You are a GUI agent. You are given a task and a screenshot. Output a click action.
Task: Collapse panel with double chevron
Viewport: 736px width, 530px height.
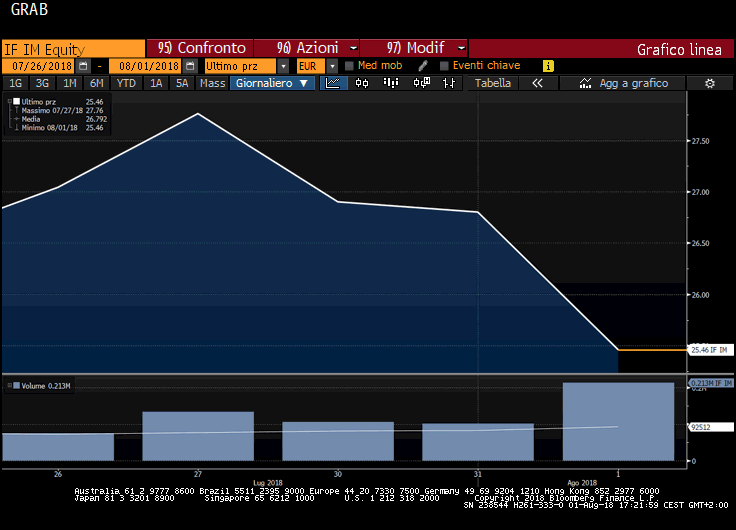[x=537, y=83]
